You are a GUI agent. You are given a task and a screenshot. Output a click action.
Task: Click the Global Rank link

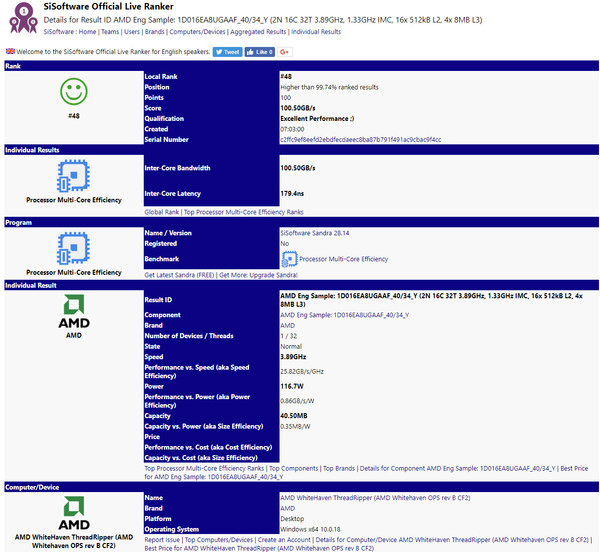pyautogui.click(x=161, y=212)
